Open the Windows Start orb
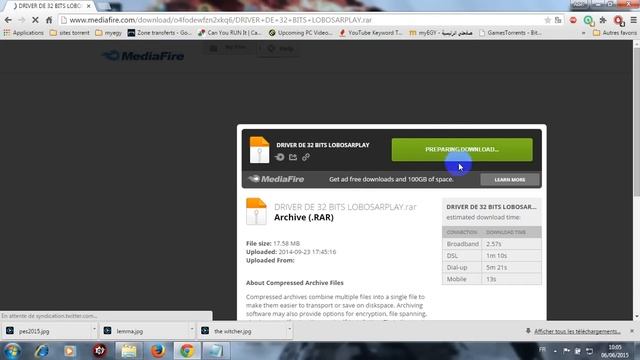This screenshot has width=640, height=360. coord(12,351)
